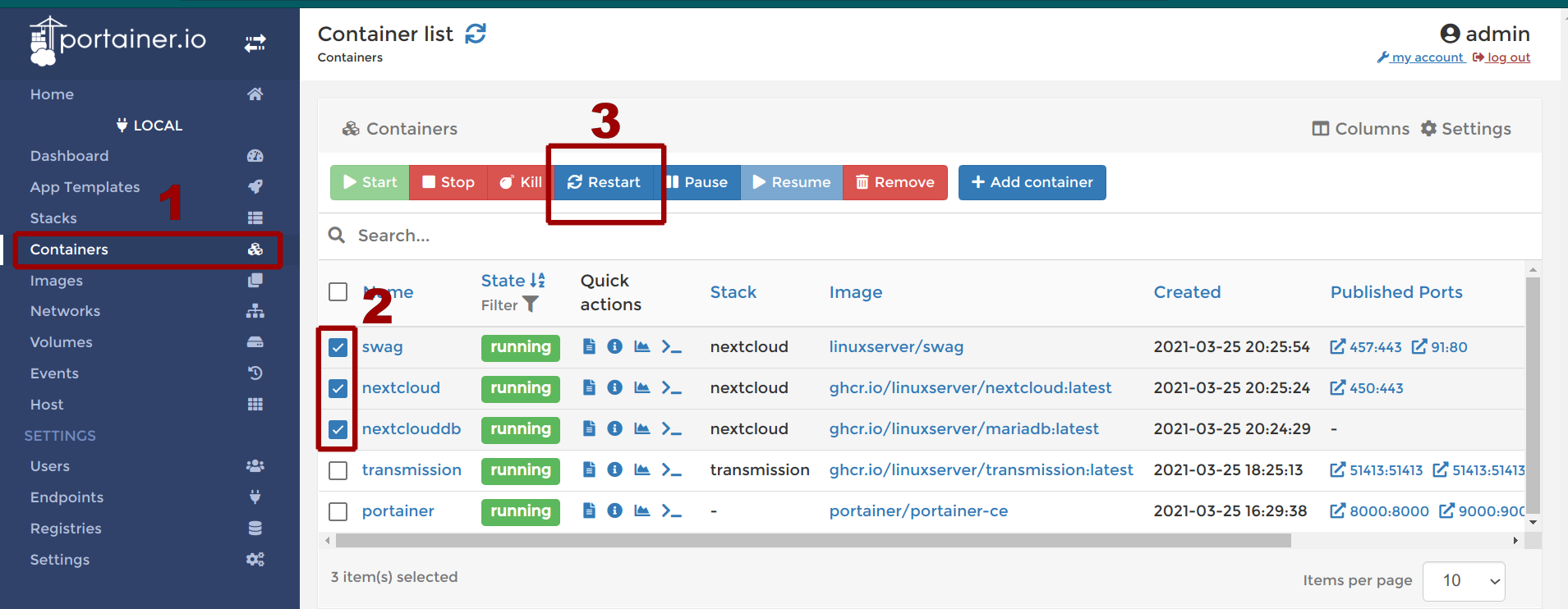Click the Pause button
The height and width of the screenshot is (609, 1568).
[x=697, y=182]
